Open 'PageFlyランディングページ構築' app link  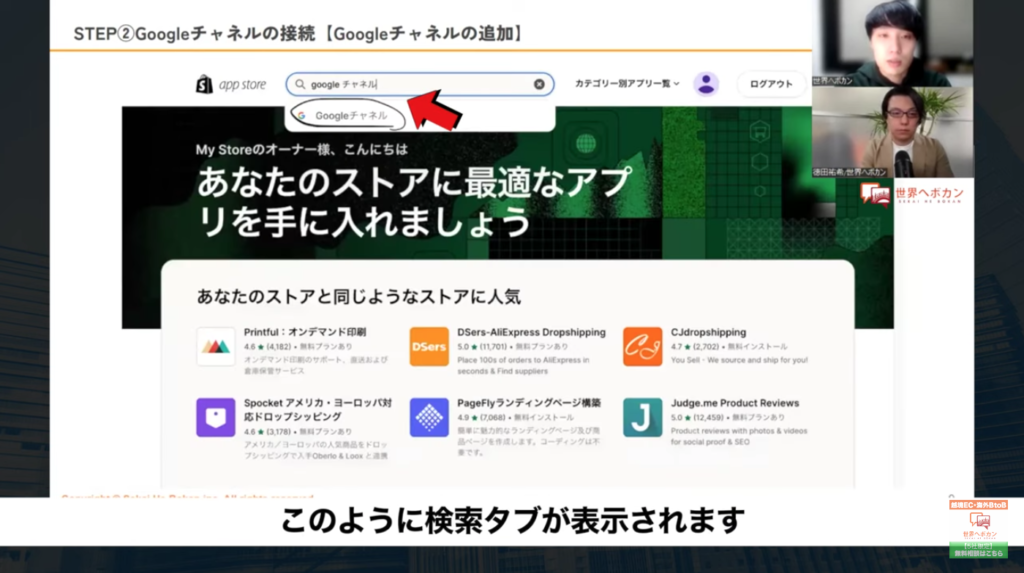(529, 403)
